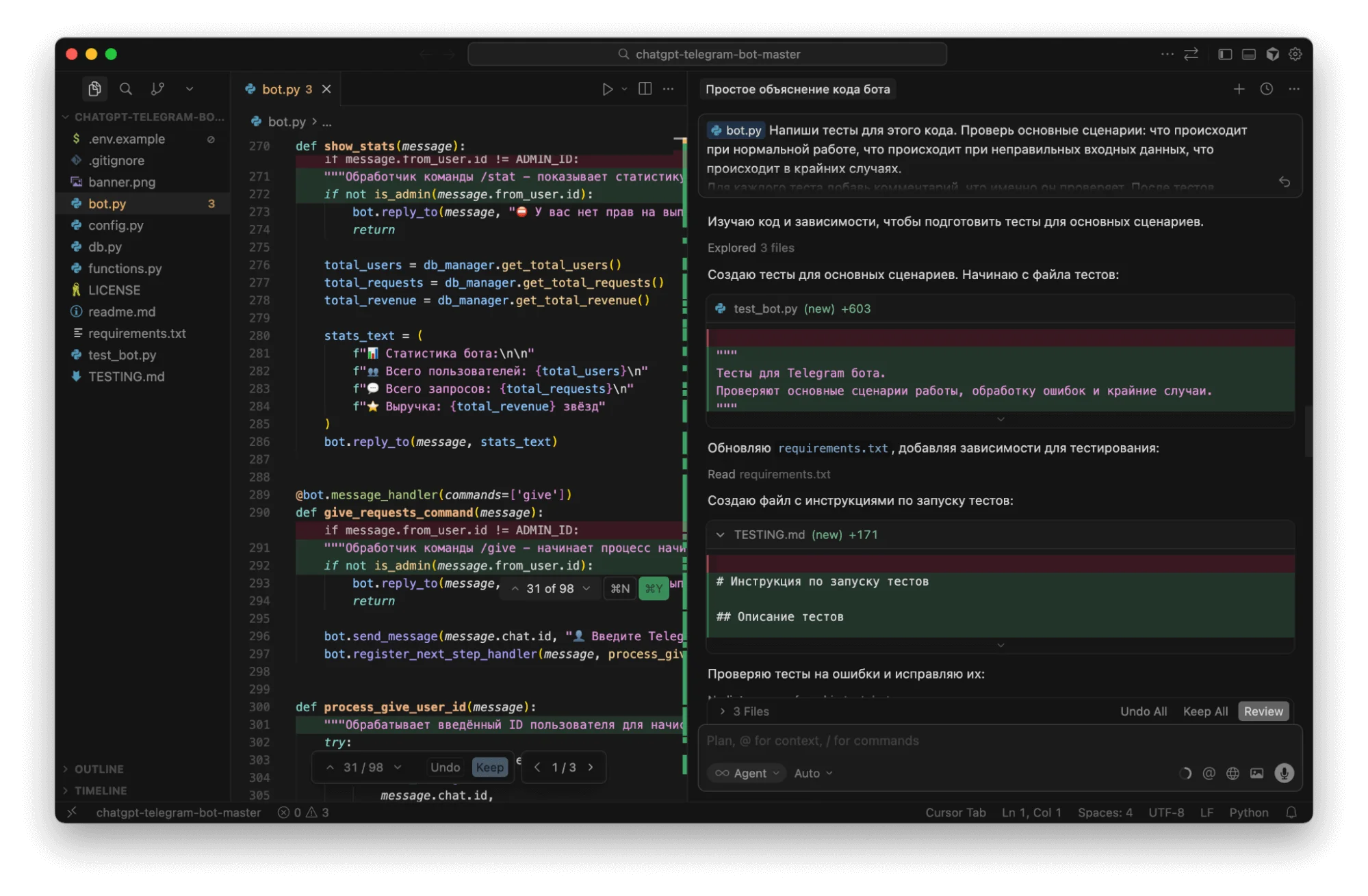Start a new chat with plus icon
1368x896 pixels.
(1239, 89)
